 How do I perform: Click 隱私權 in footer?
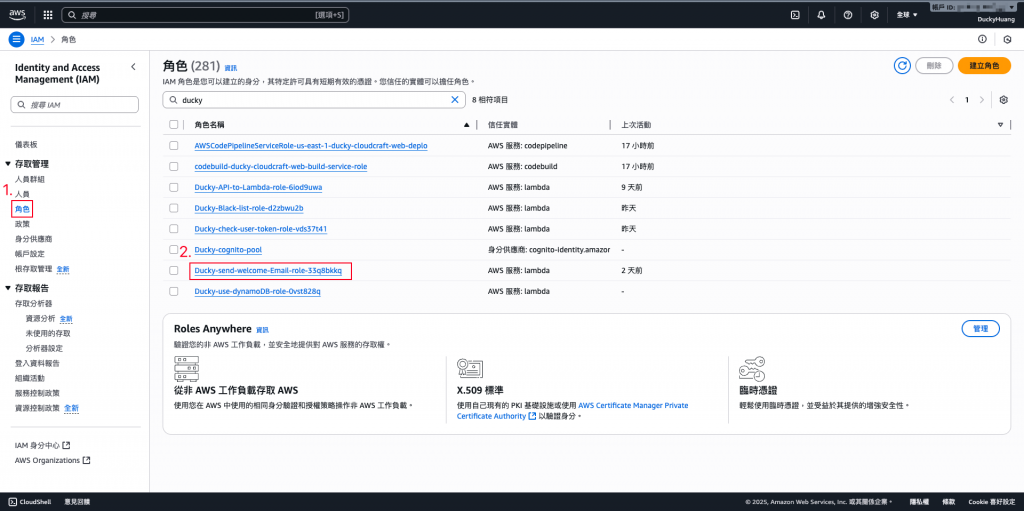point(919,502)
